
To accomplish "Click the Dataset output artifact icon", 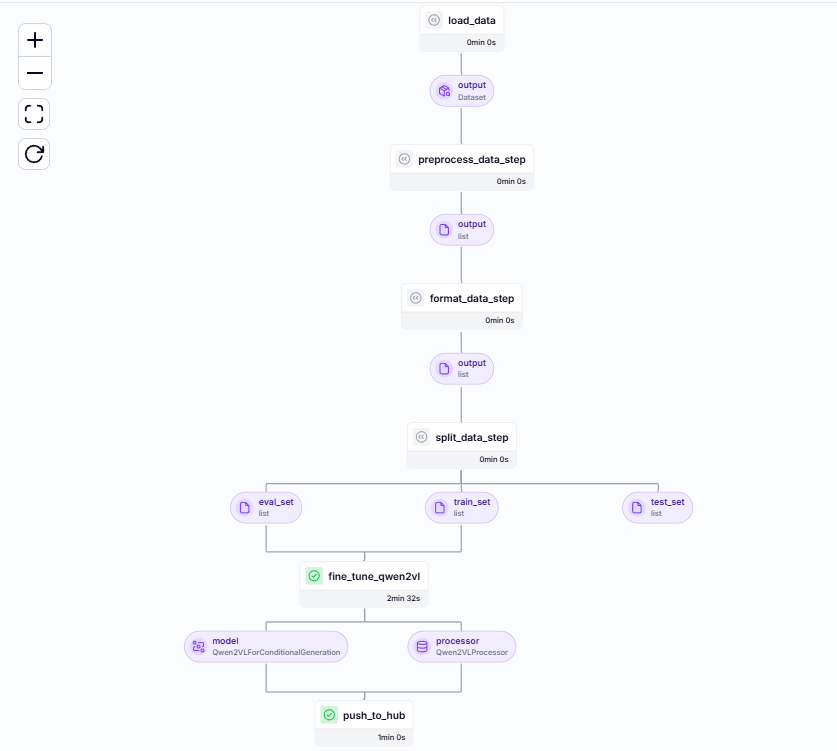I will [x=444, y=91].
